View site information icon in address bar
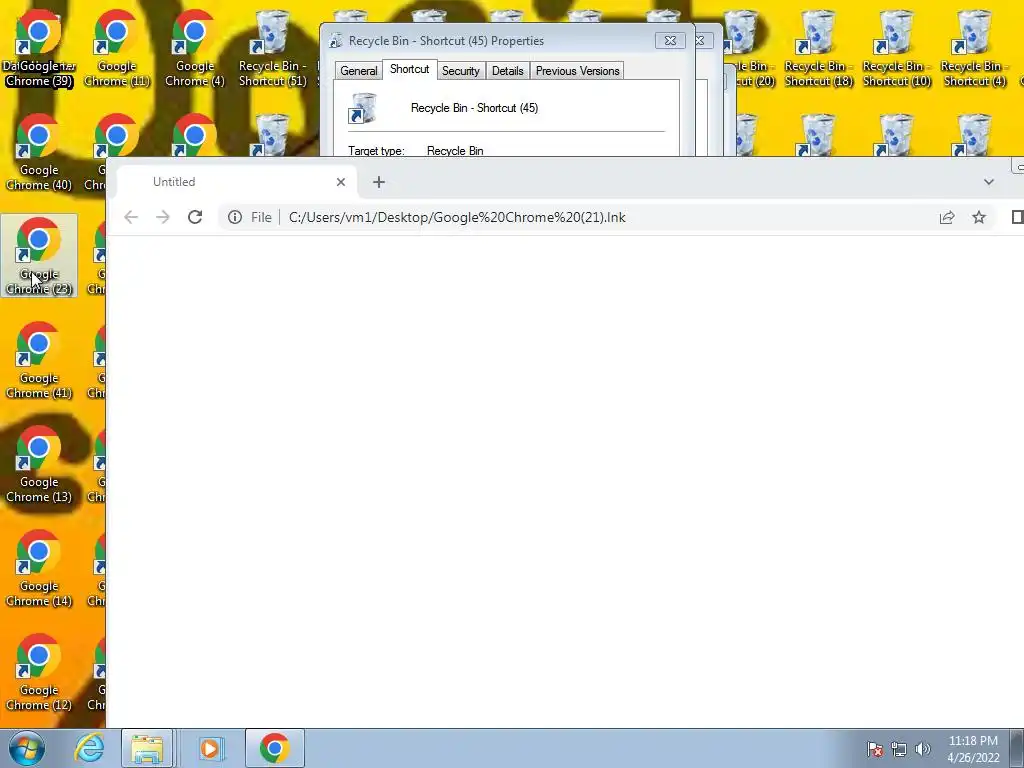The height and width of the screenshot is (768, 1024). (234, 217)
